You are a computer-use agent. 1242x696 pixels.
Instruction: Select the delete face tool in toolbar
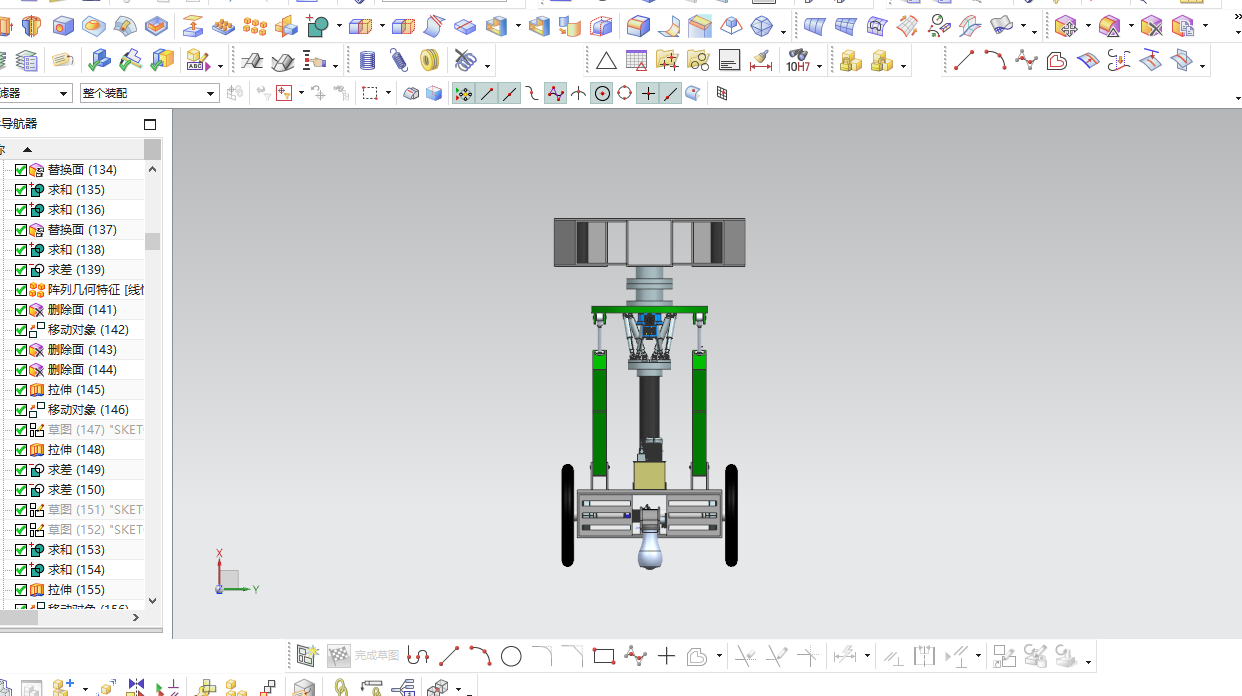(1152, 26)
